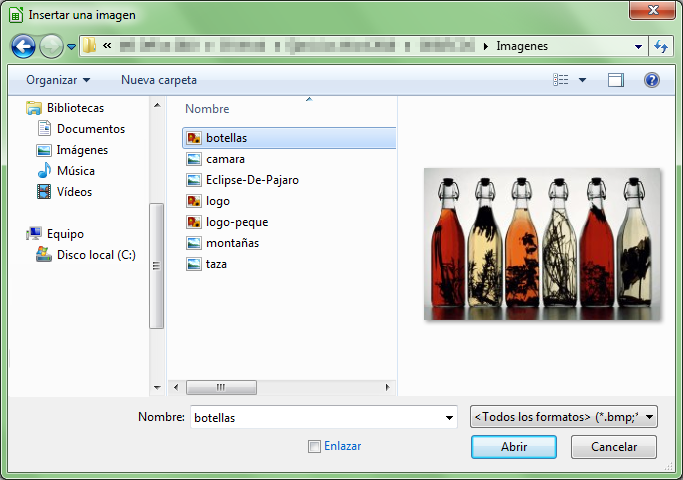This screenshot has width=683, height=480.
Task: Expand hidden path levels via double chevron
Action: click(x=107, y=45)
